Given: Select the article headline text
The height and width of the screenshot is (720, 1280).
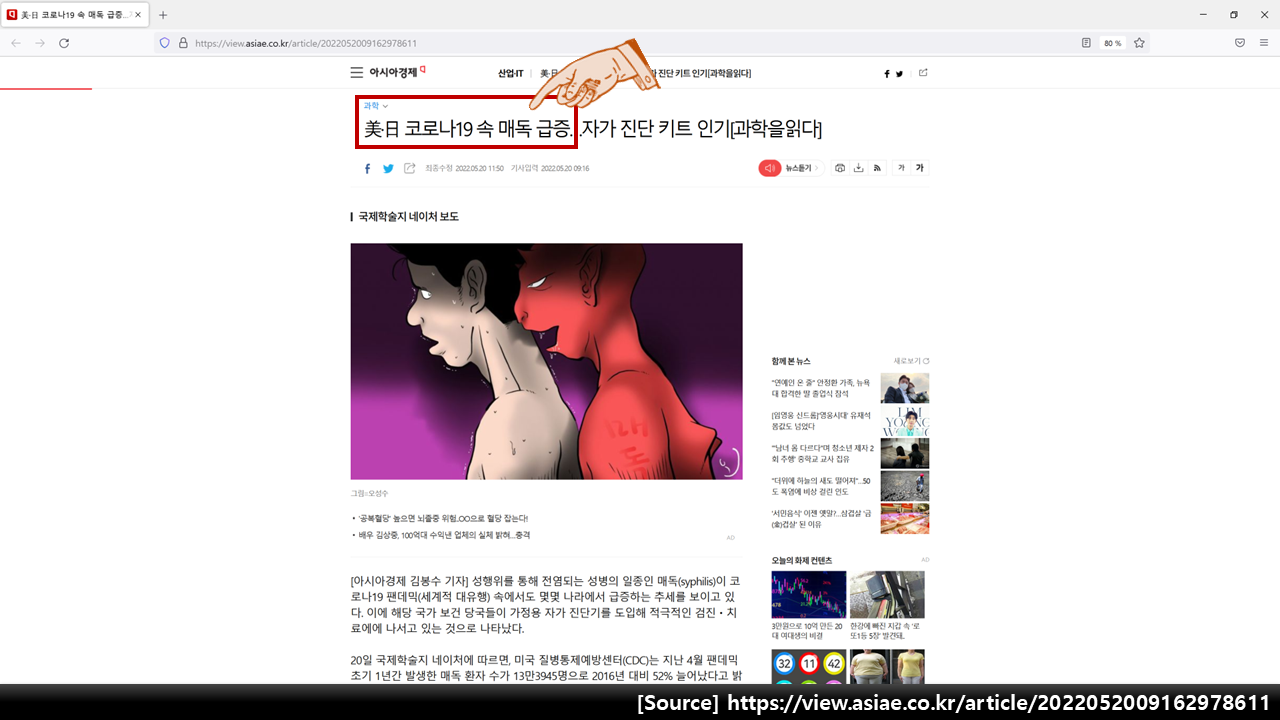Looking at the screenshot, I should [x=593, y=129].
